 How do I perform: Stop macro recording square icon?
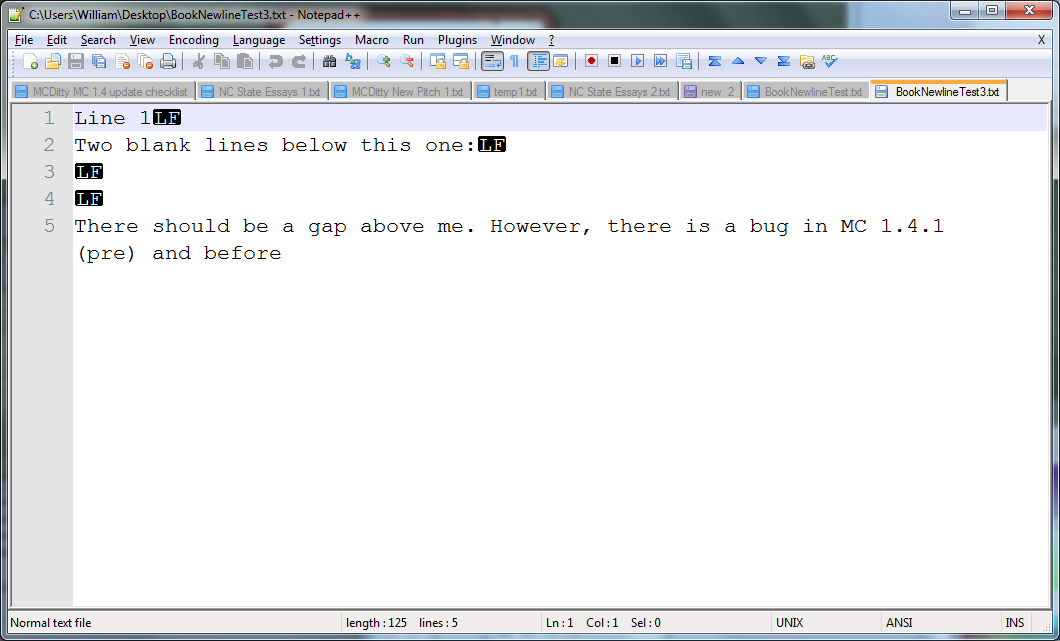(615, 62)
